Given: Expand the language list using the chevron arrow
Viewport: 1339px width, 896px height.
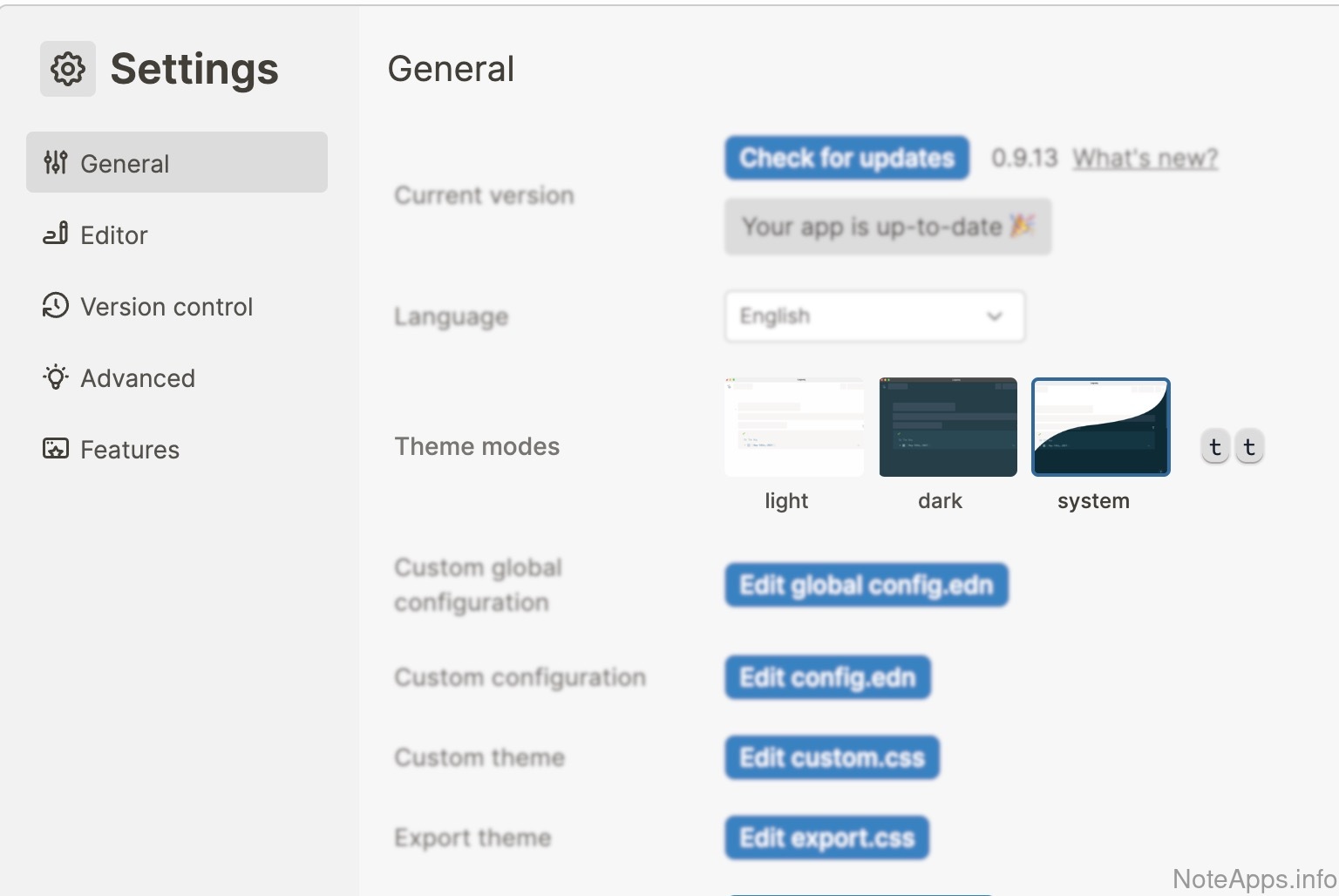Looking at the screenshot, I should pos(994,316).
